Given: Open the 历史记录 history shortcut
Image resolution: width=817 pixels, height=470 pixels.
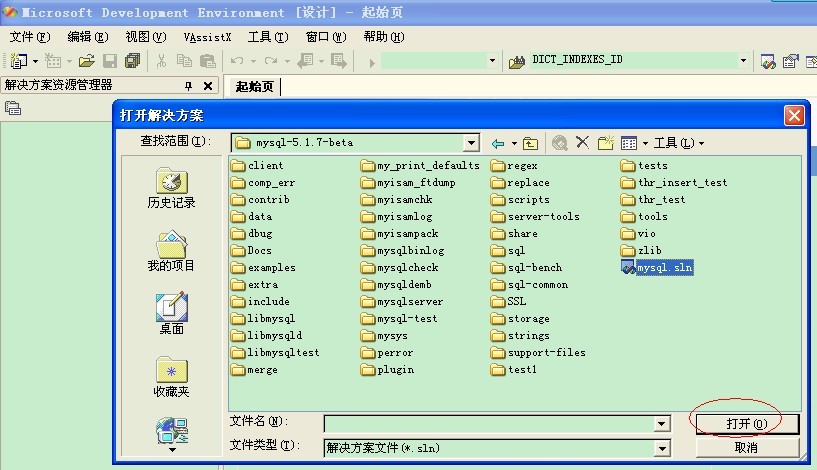Looking at the screenshot, I should 171,189.
